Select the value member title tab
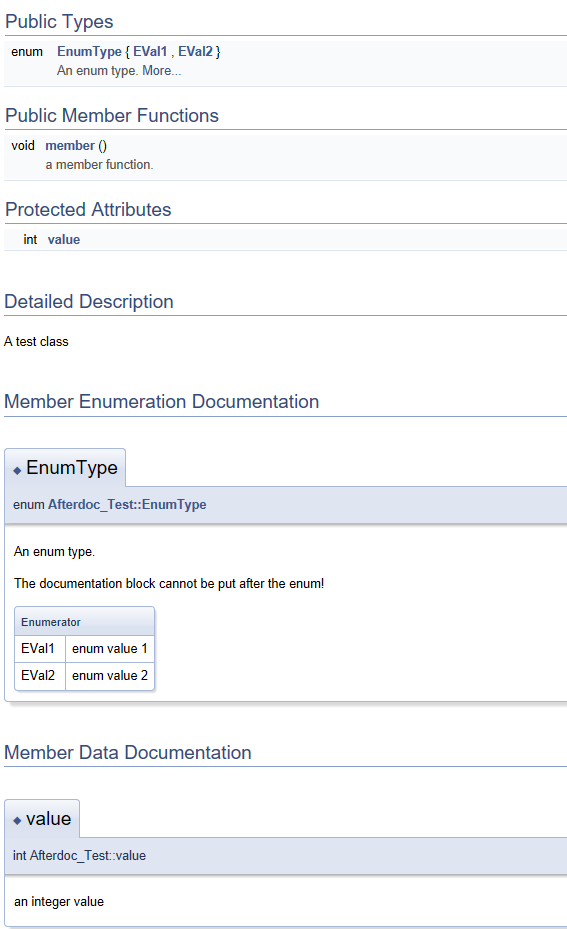Screen dimensions: 567x929 (42, 819)
